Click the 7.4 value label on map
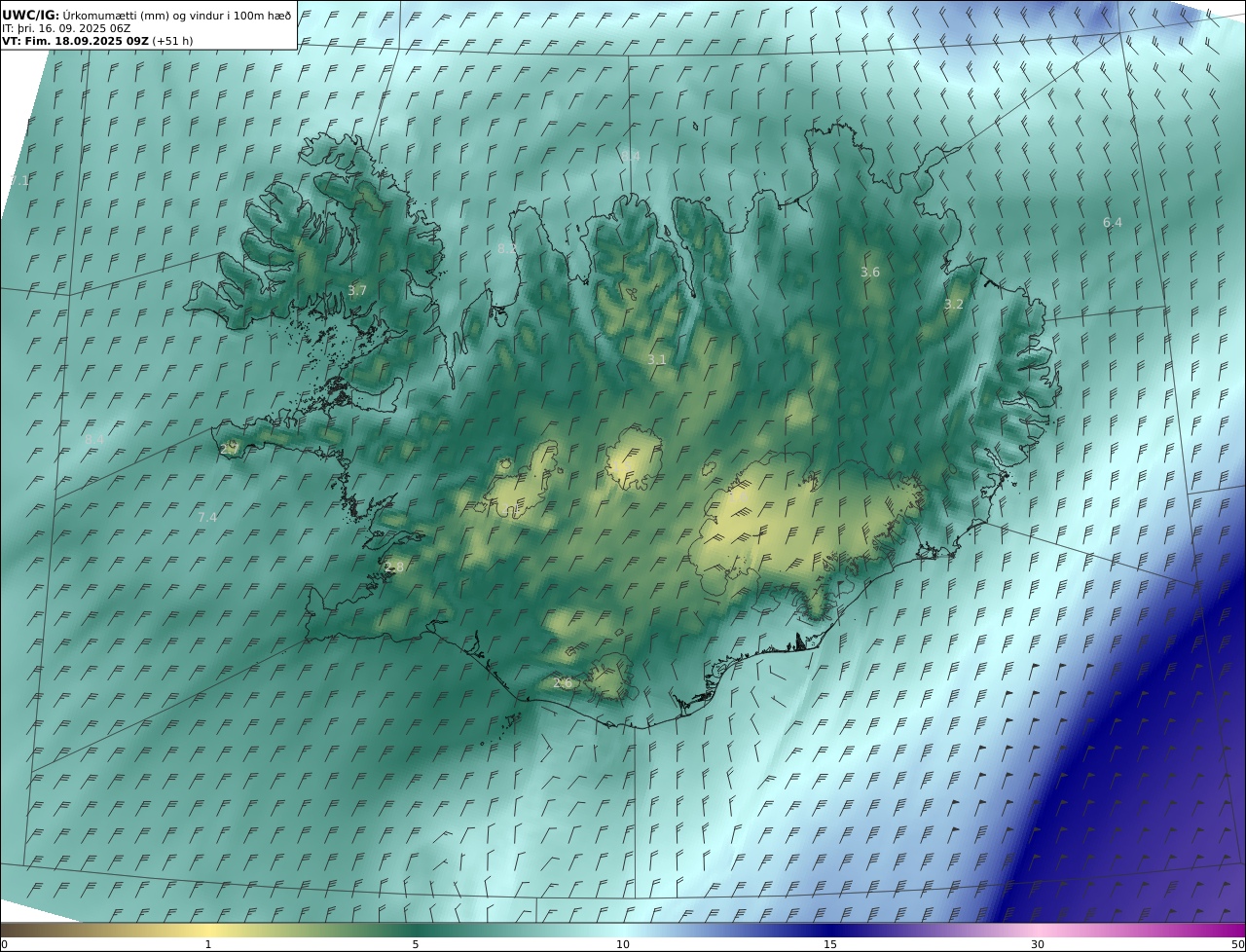Image resolution: width=1246 pixels, height=952 pixels. click(x=207, y=518)
